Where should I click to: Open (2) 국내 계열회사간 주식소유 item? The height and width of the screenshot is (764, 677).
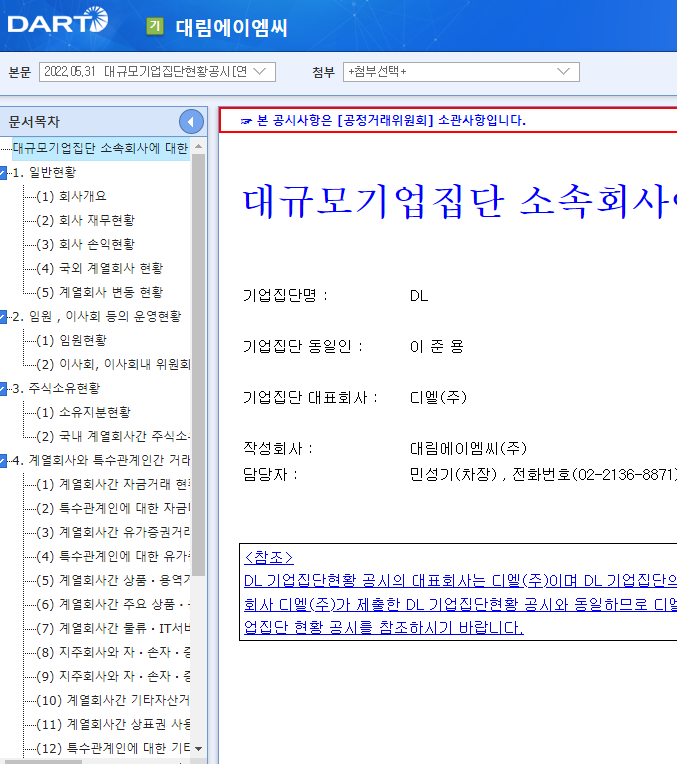[x=113, y=437]
